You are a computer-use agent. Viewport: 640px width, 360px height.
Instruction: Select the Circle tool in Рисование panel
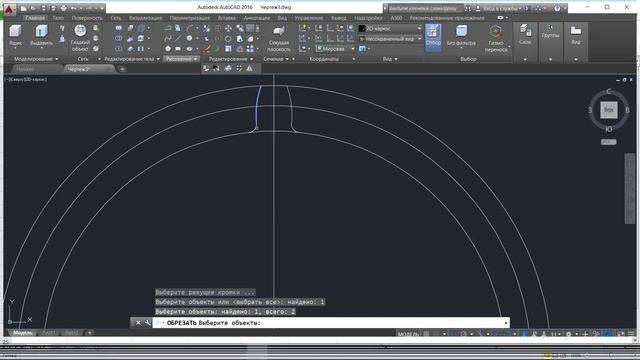[x=189, y=38]
